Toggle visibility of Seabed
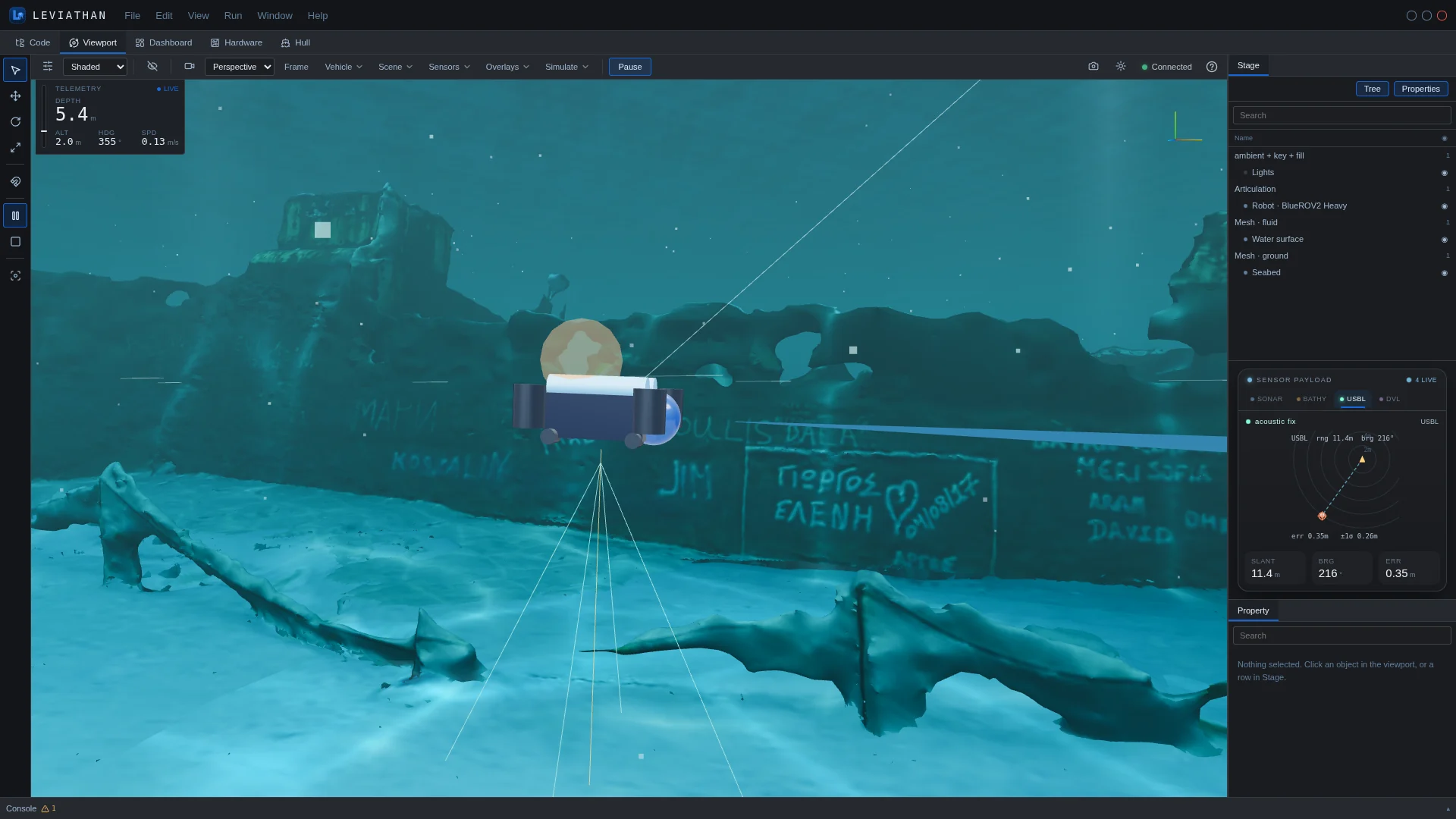1456x819 pixels. coord(1445,273)
